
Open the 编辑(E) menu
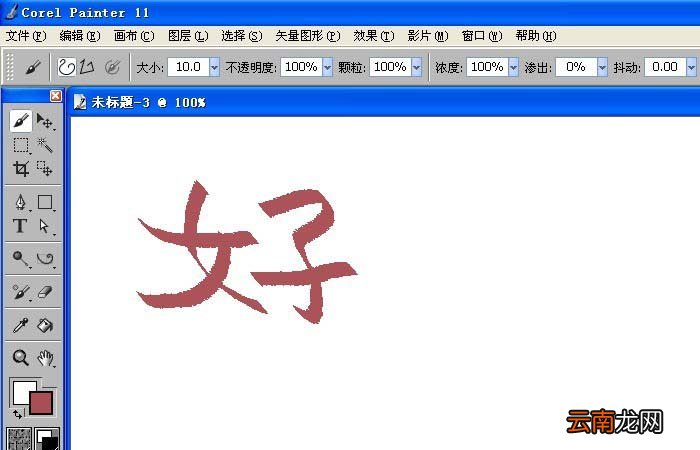[x=80, y=36]
